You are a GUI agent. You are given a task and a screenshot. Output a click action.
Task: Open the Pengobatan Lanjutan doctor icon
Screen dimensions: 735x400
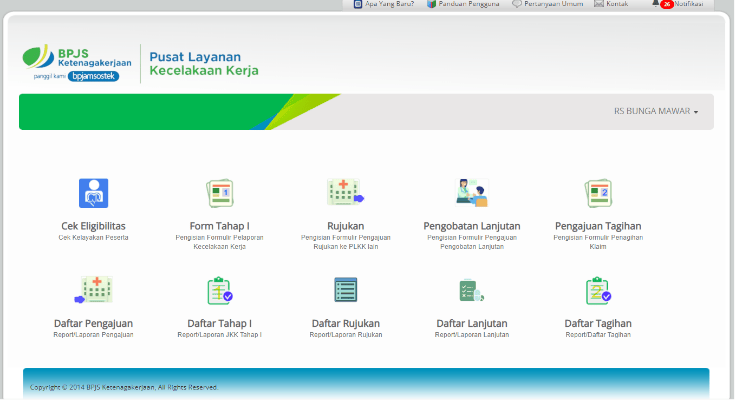click(472, 193)
